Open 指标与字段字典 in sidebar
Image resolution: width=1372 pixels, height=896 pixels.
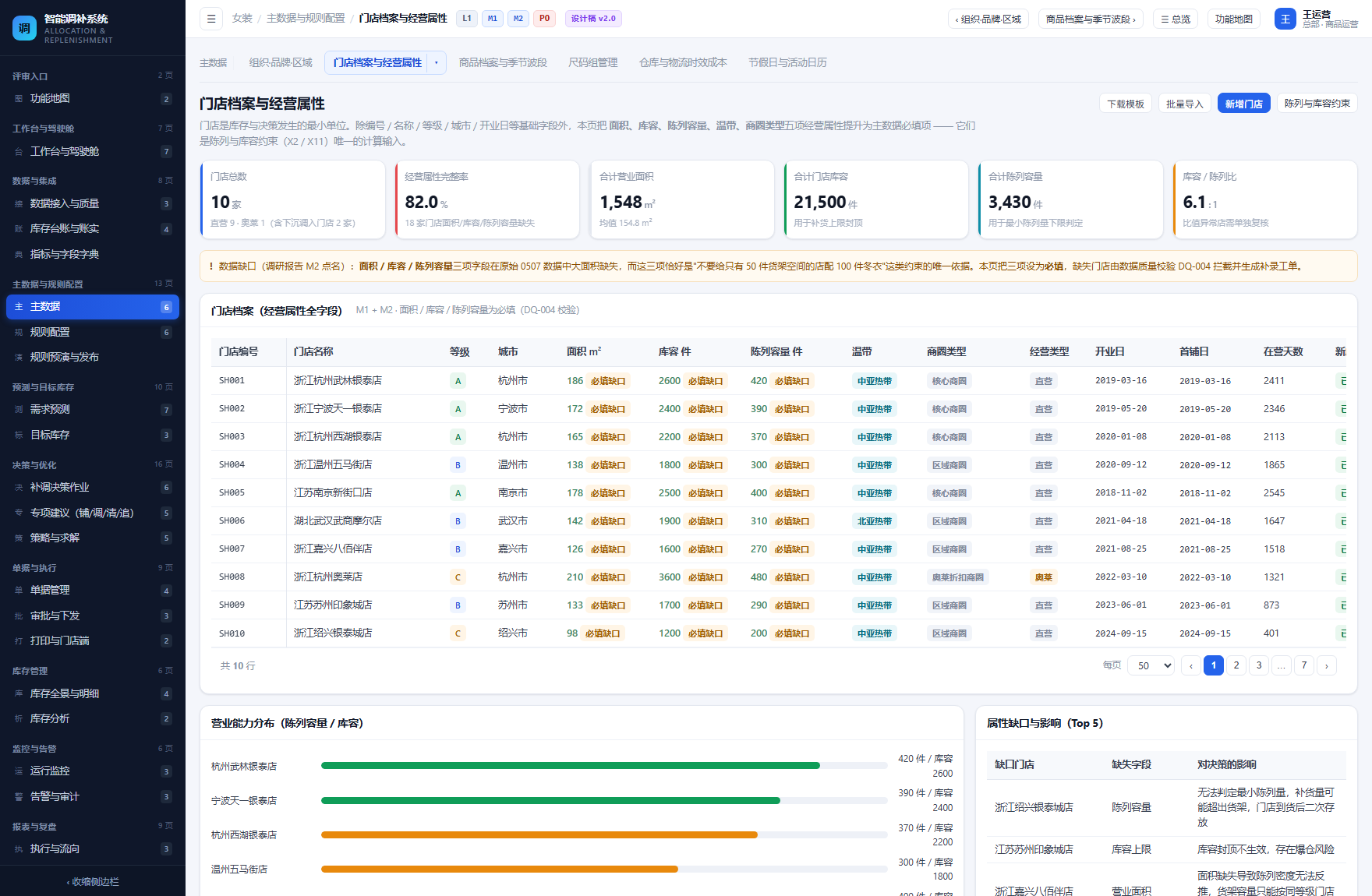point(93,255)
